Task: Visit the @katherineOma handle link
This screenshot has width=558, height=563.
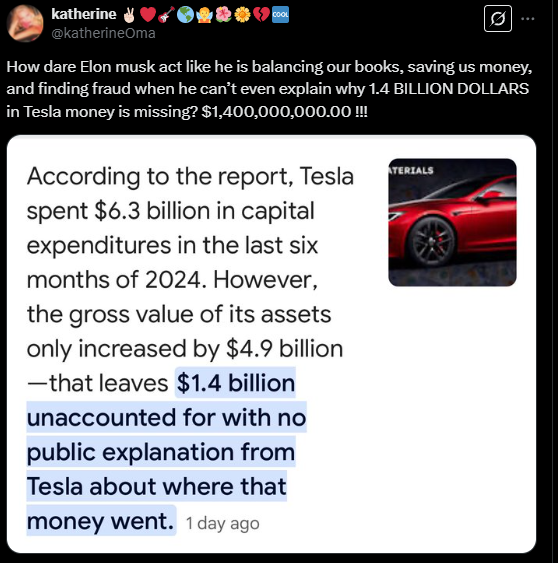Action: point(103,33)
